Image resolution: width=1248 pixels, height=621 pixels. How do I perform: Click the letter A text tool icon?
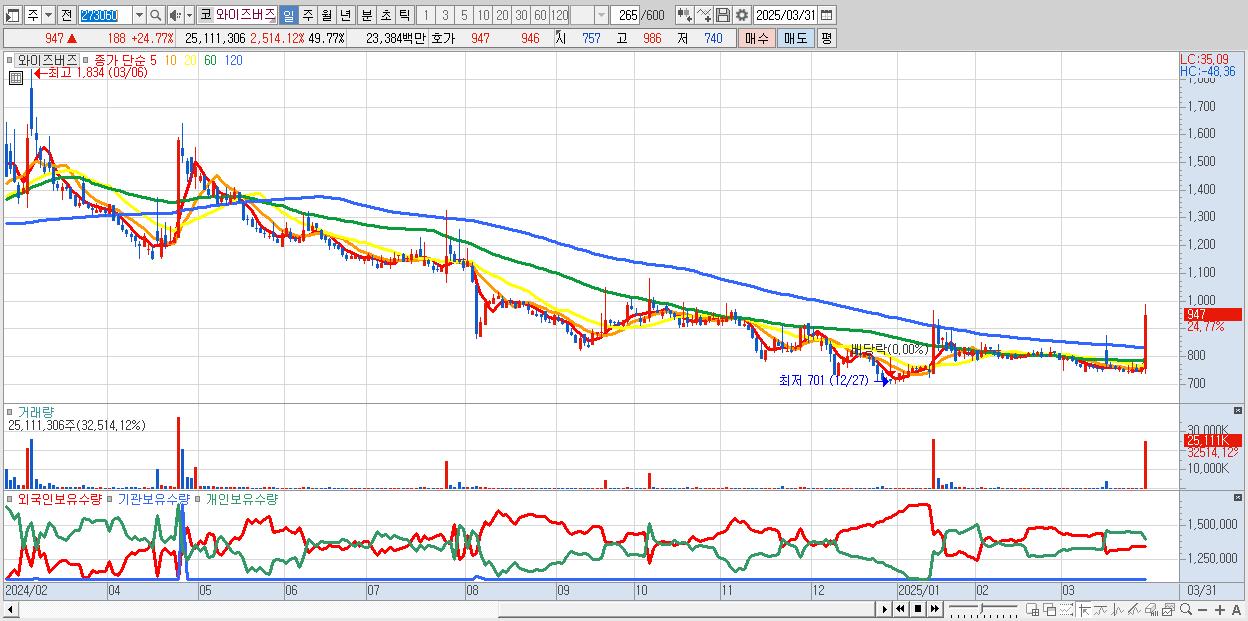[x=1236, y=610]
